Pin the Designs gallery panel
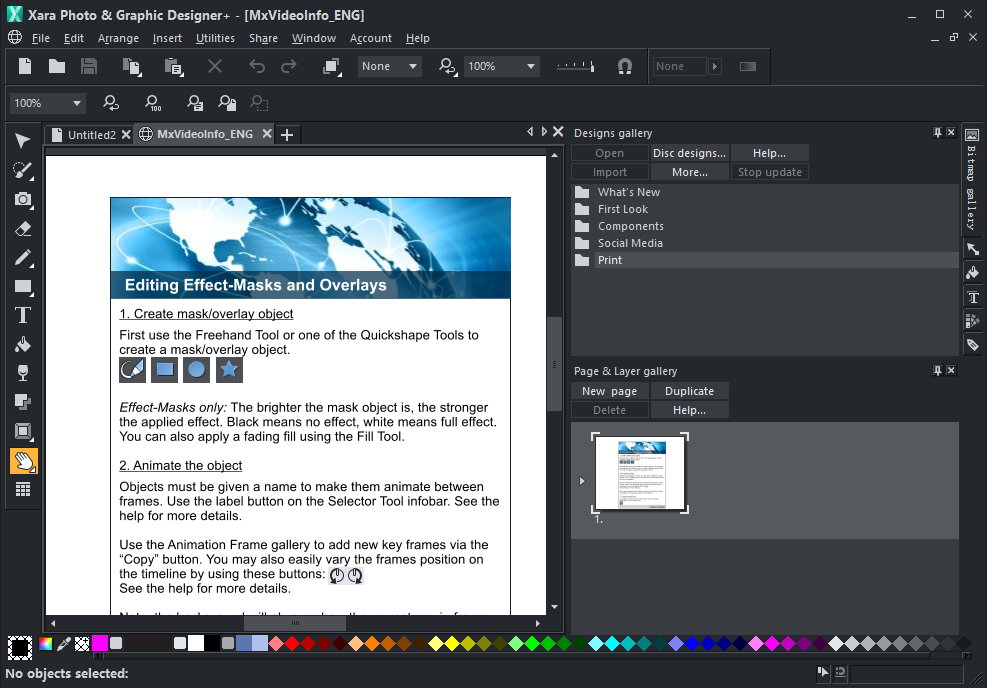 [937, 133]
